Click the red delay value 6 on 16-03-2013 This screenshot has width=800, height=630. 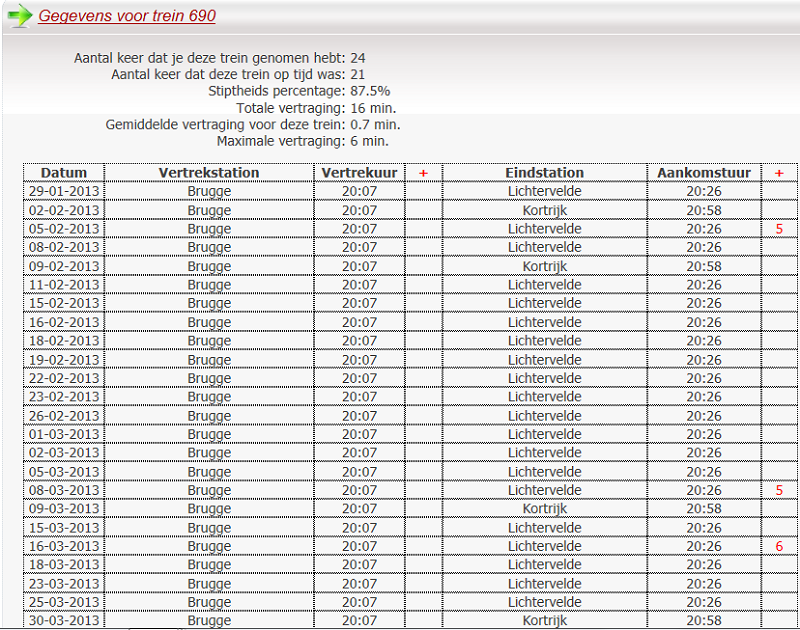(x=779, y=547)
